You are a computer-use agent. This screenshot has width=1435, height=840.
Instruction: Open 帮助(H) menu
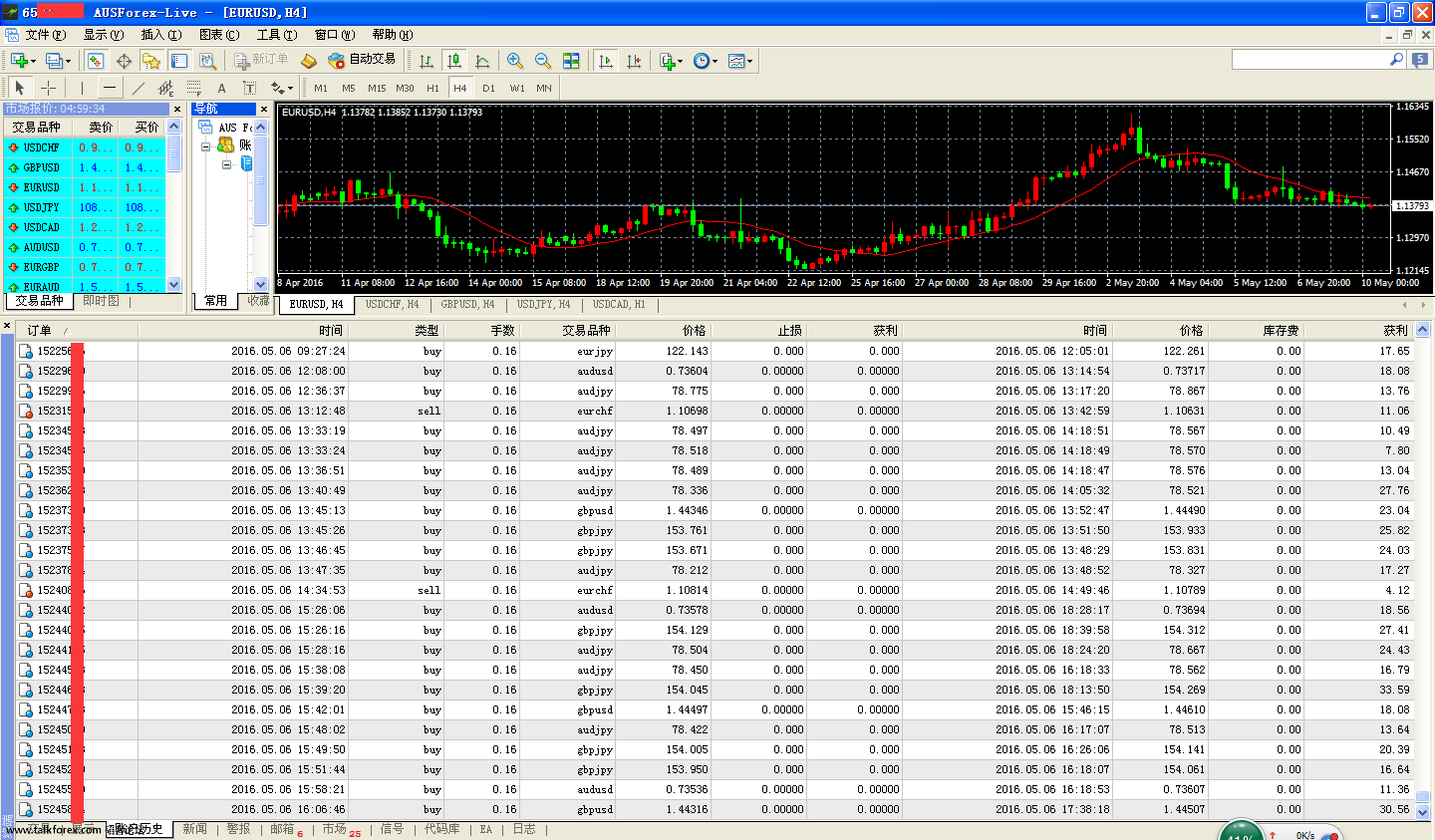tap(392, 35)
